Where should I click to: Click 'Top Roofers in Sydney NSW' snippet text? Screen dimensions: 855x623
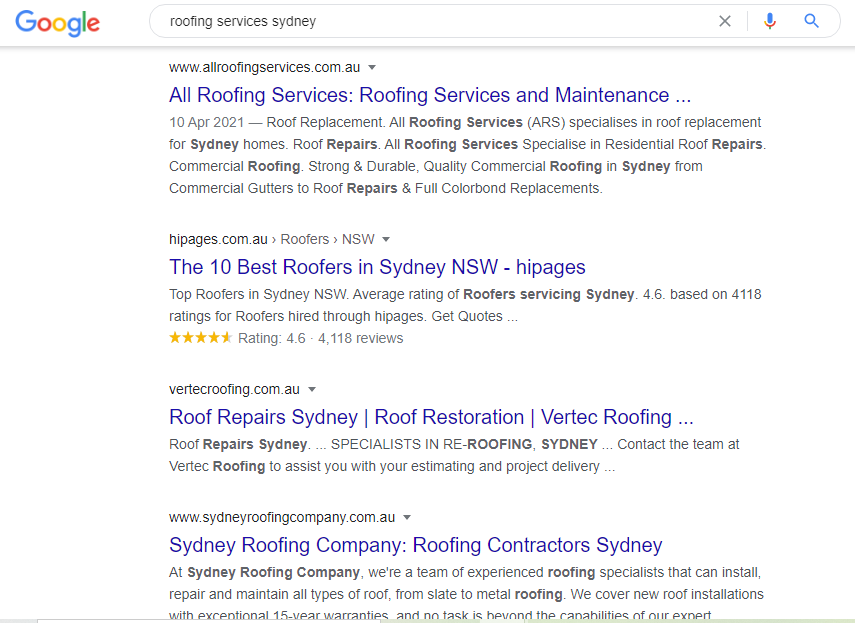pyautogui.click(x=258, y=295)
